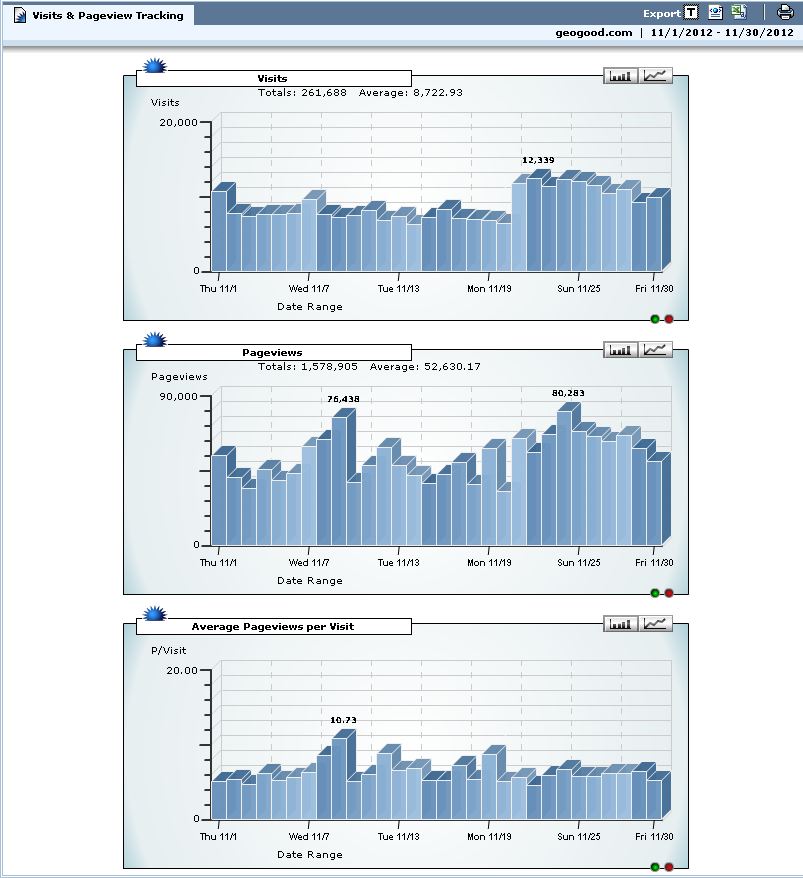
Task: Click the green dot under Visits chart
Action: [x=655, y=319]
